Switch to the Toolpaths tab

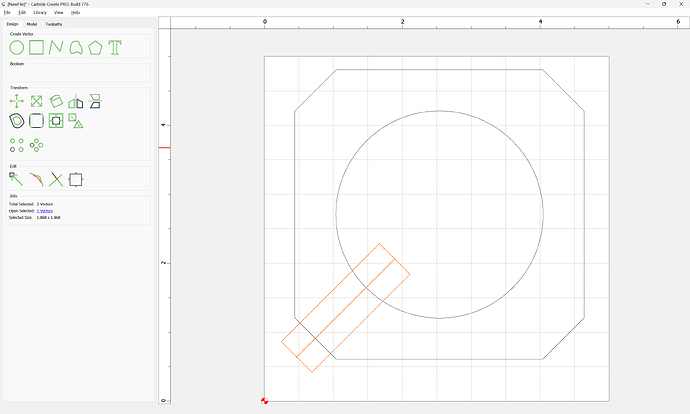tap(54, 24)
